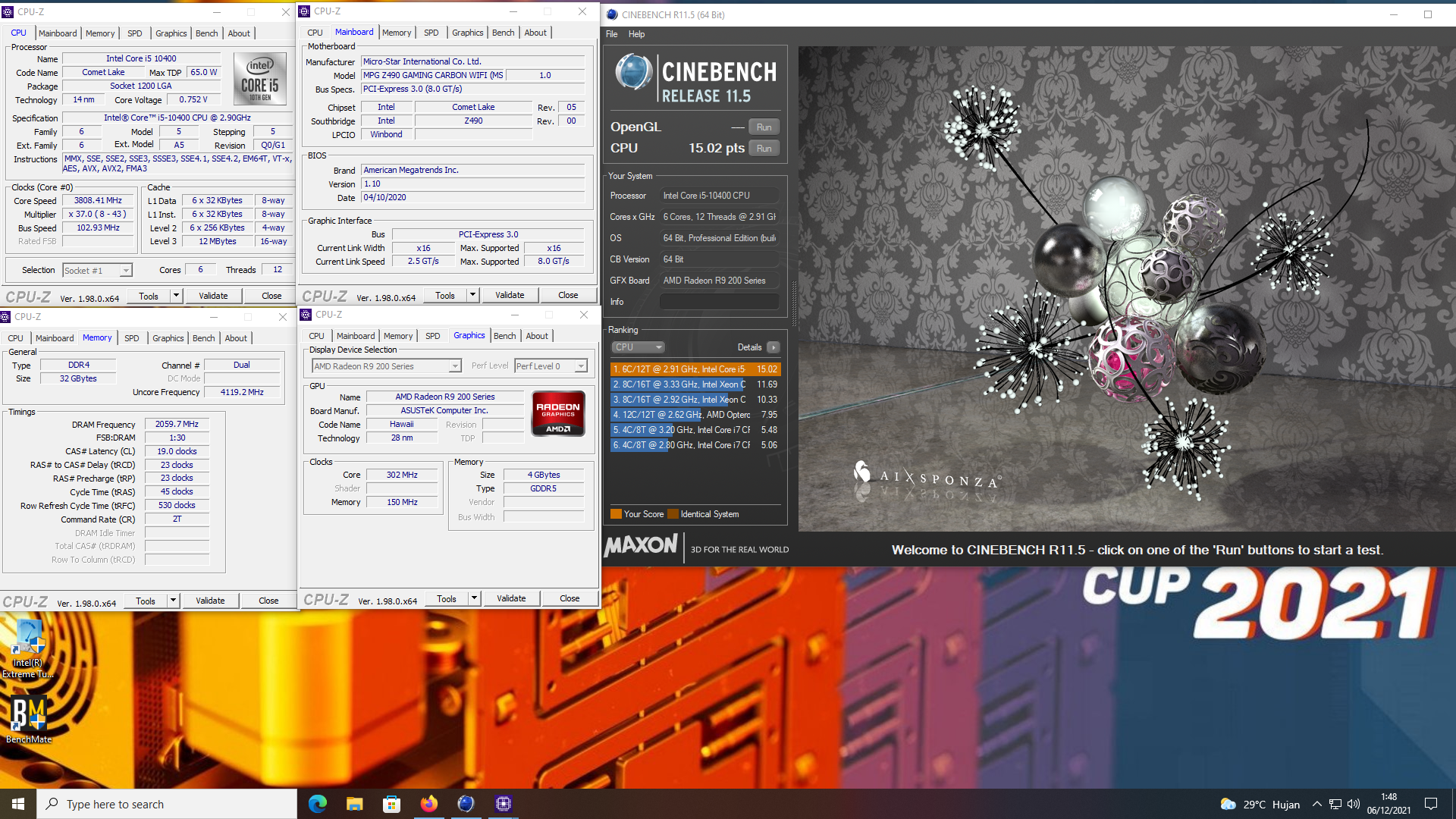Switch to Bench tab in Mainboard window
Image resolution: width=1456 pixels, height=819 pixels.
tap(503, 33)
